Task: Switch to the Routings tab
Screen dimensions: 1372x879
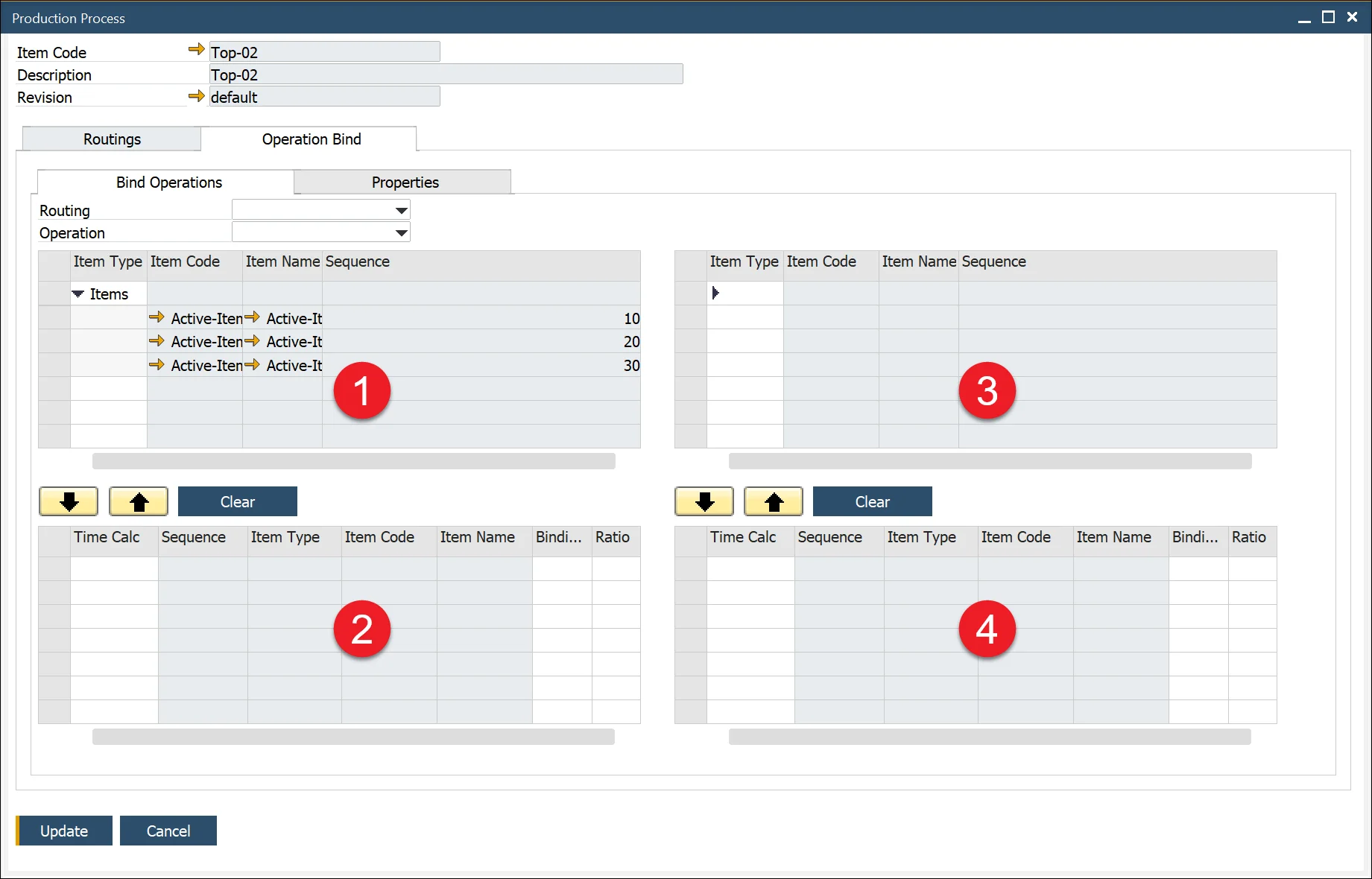Action: click(112, 139)
